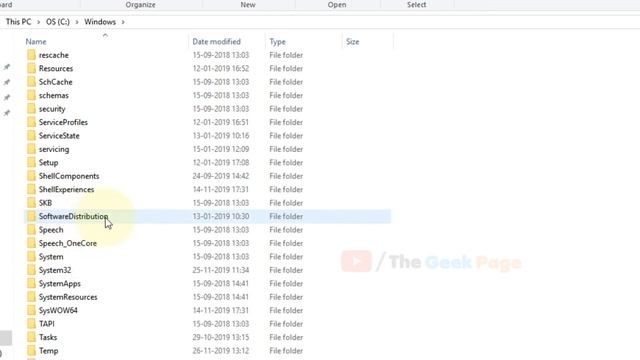Select the ServiceProfiles folder icon

(x=31, y=122)
